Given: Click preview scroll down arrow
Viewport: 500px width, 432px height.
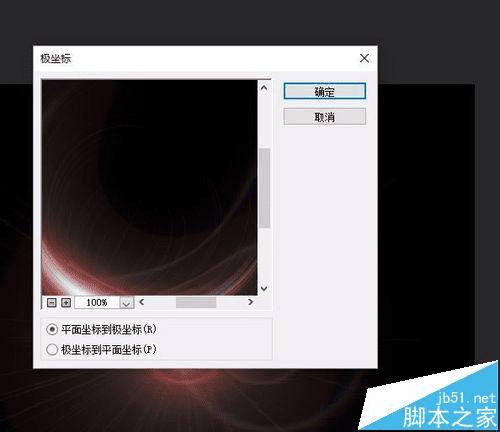Looking at the screenshot, I should point(264,288).
